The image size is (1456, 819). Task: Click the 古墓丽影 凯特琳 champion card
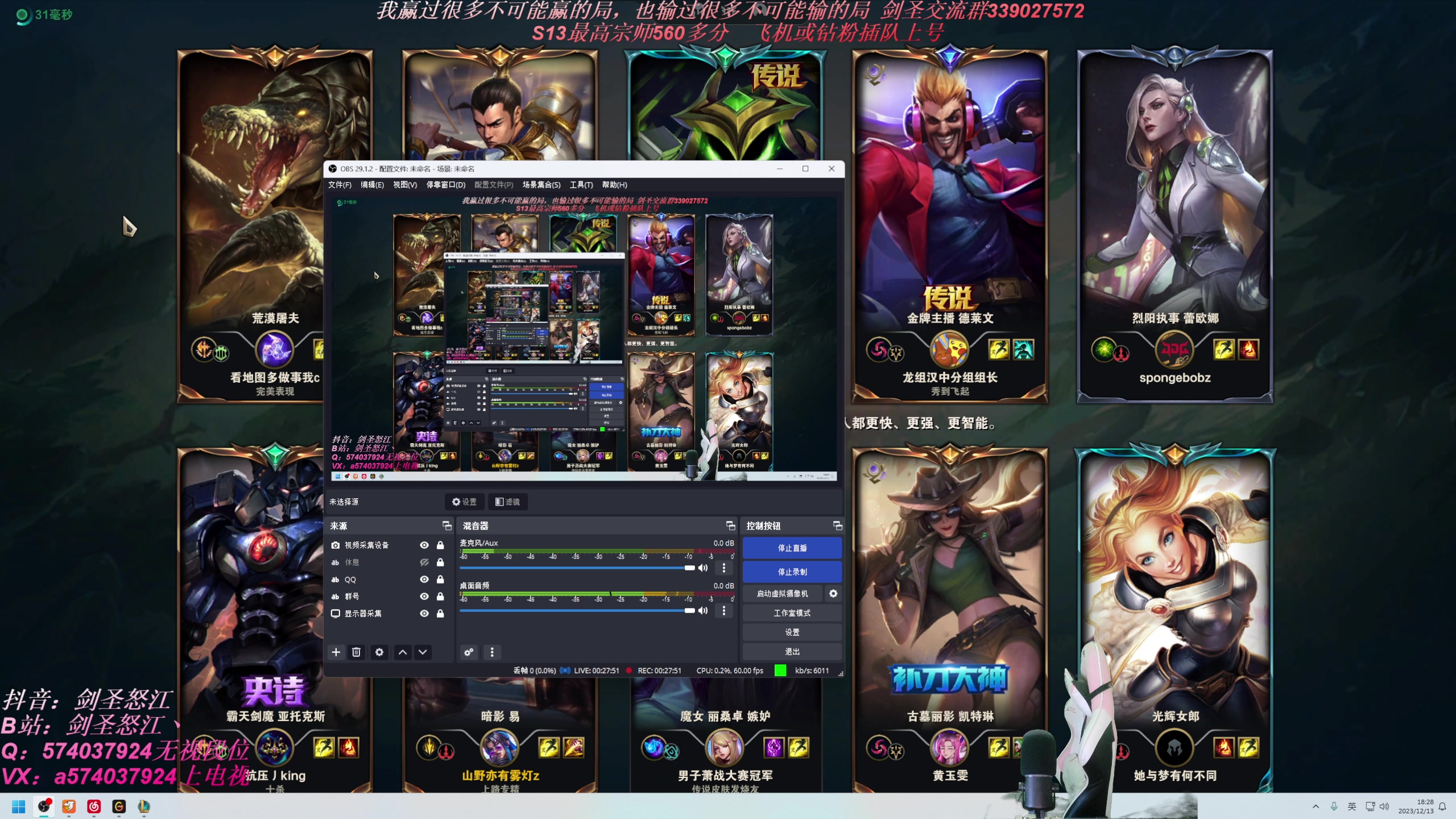pos(950,619)
